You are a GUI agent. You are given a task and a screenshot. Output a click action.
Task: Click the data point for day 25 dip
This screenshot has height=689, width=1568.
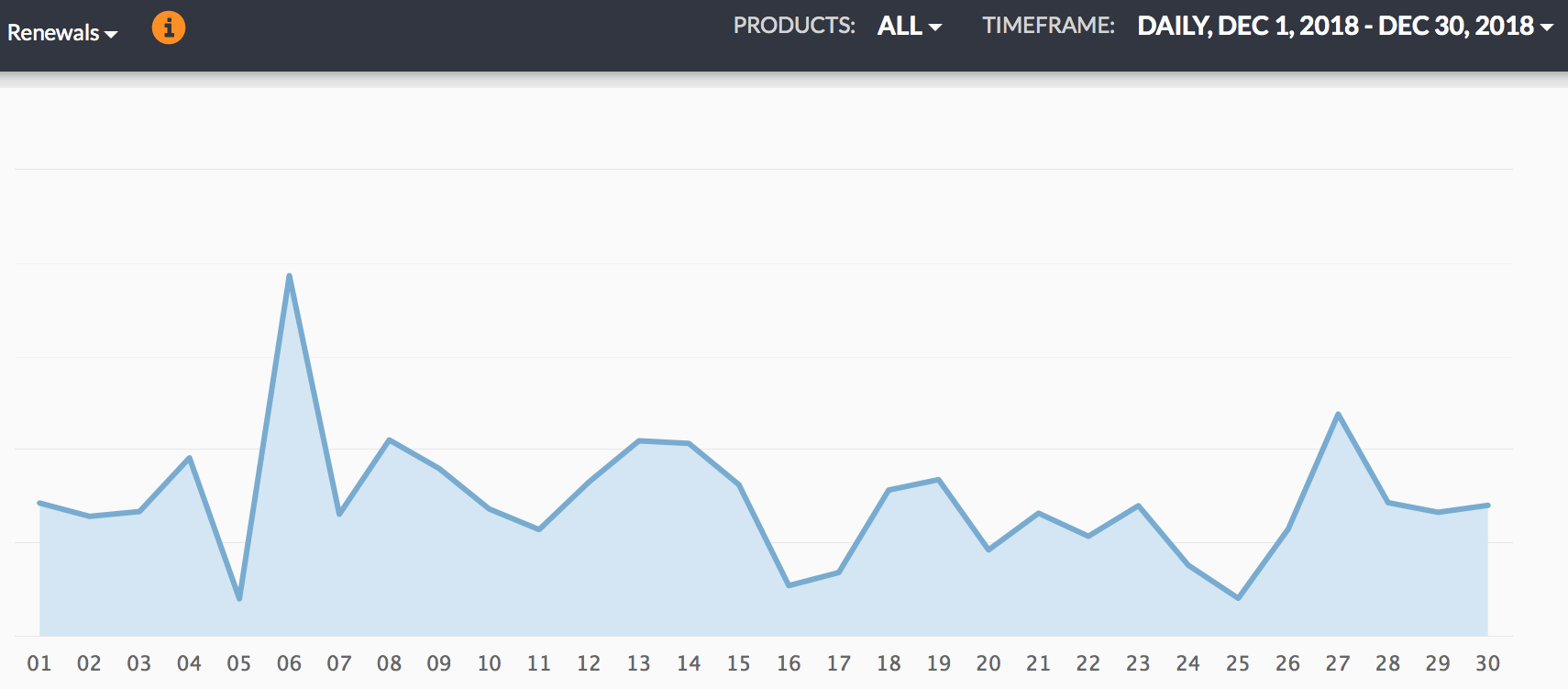click(x=1238, y=598)
